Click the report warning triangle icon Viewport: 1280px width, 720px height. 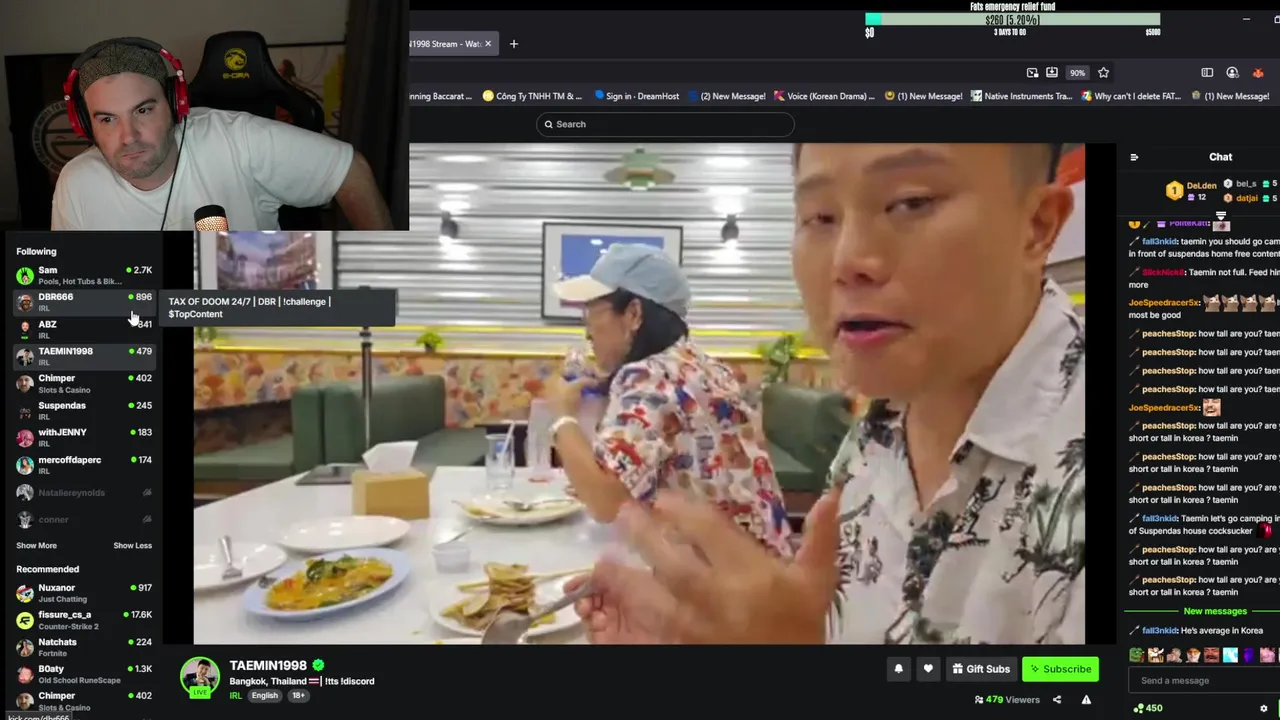1086,699
